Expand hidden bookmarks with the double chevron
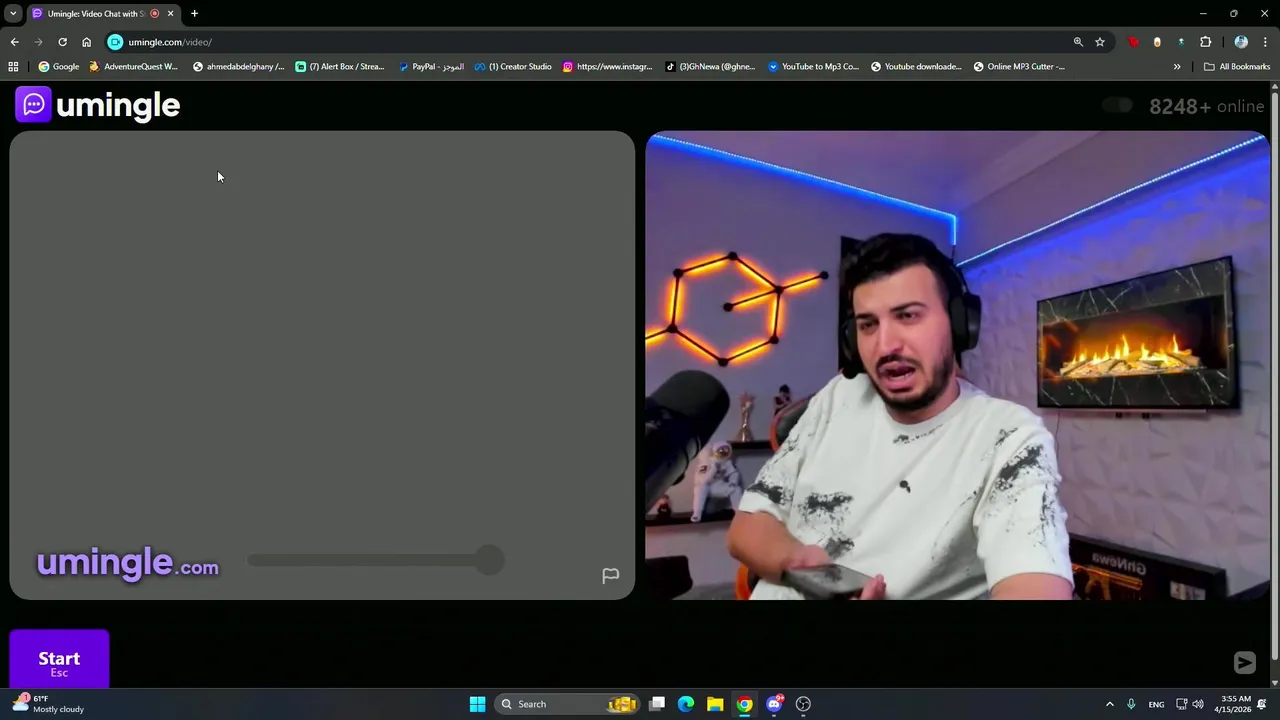1280x720 pixels. click(1177, 67)
